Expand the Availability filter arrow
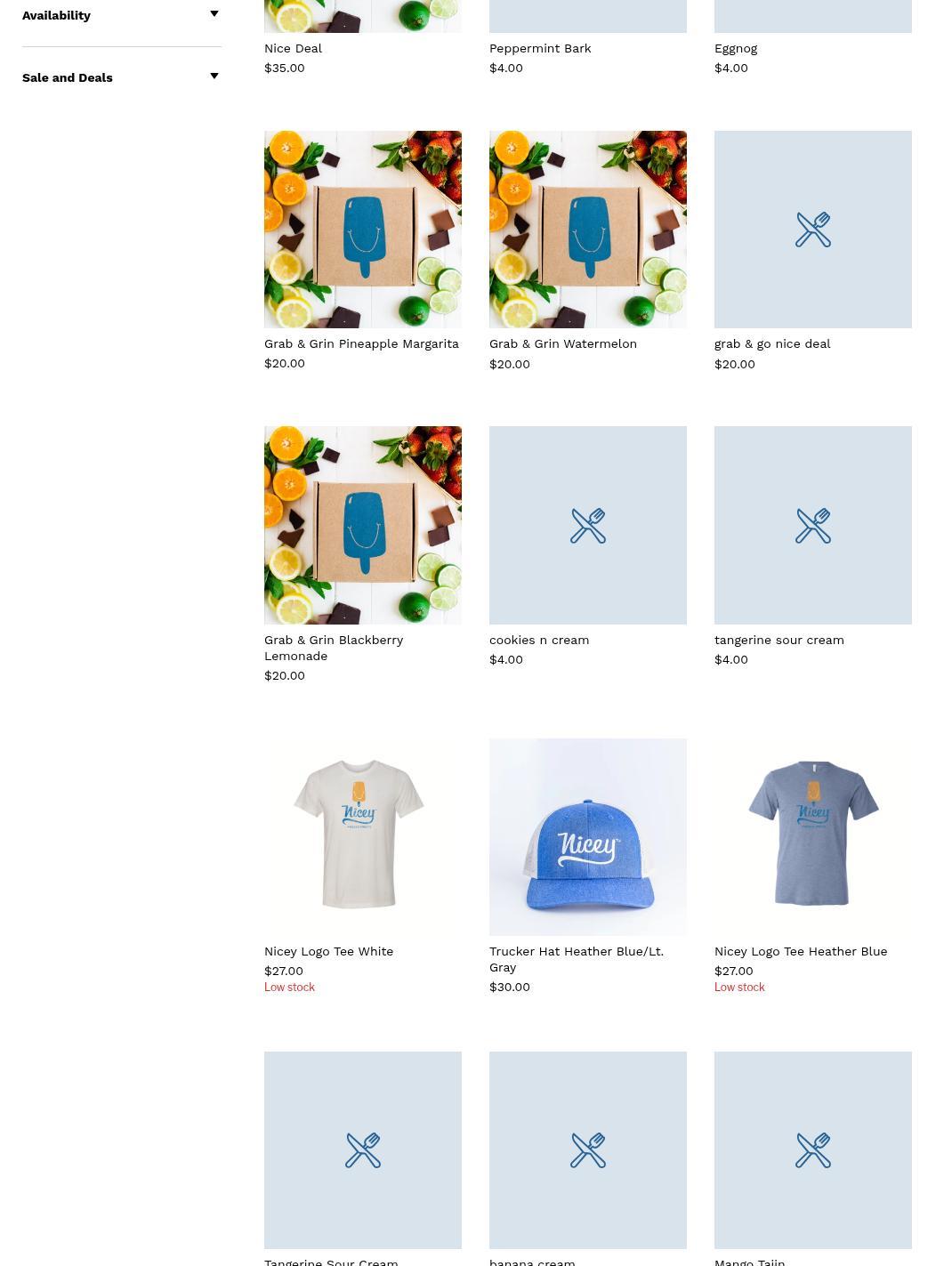952x1266 pixels. [x=214, y=14]
